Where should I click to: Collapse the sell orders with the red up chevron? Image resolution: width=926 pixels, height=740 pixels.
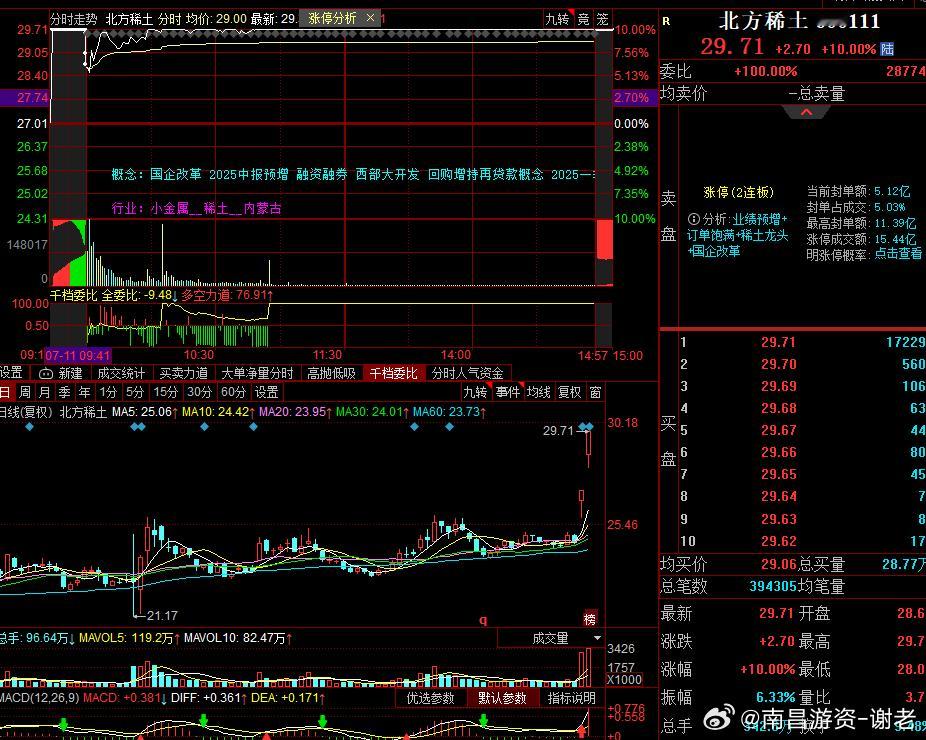click(806, 112)
